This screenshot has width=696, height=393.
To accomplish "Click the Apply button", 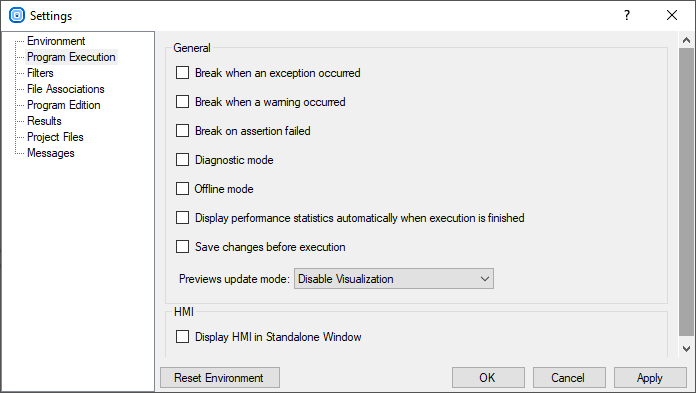I will coord(650,377).
